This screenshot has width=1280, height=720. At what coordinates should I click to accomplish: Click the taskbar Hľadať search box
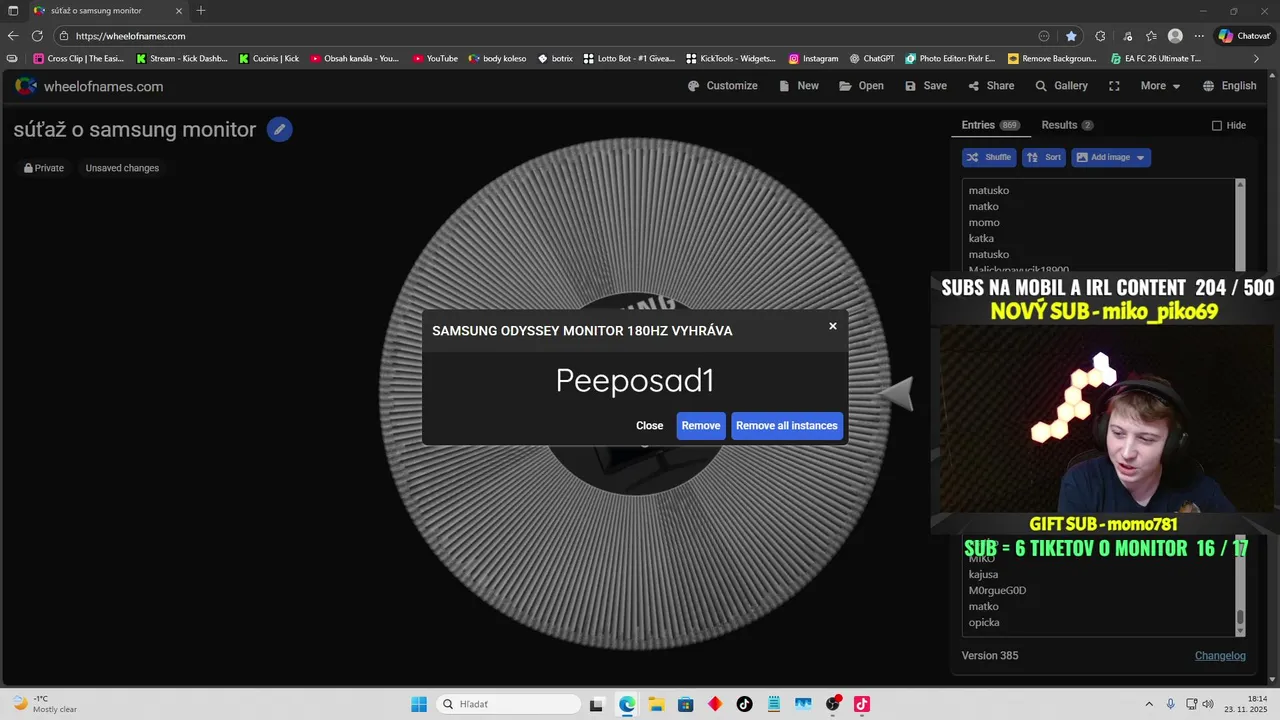(x=508, y=704)
